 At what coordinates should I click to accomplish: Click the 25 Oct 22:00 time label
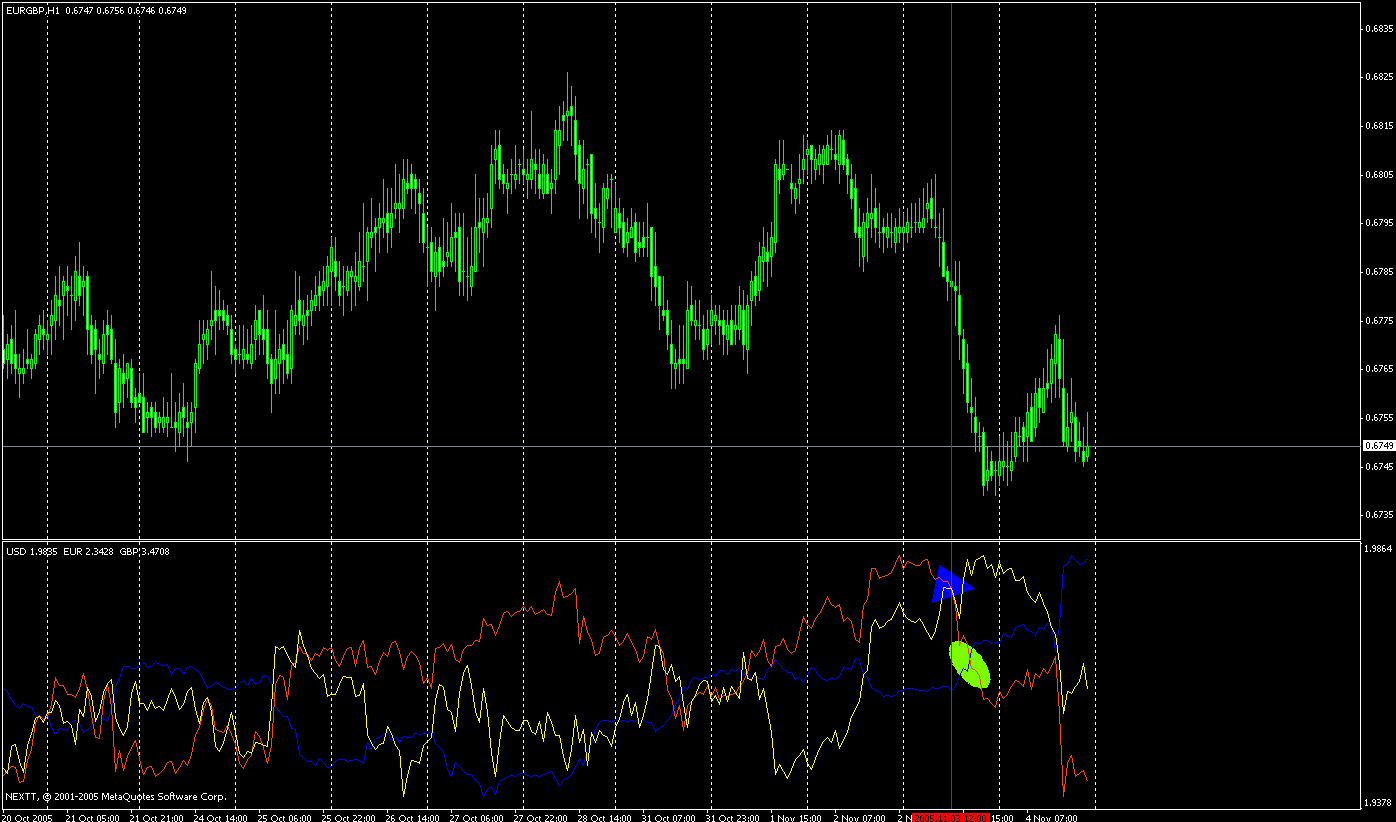pos(348,817)
